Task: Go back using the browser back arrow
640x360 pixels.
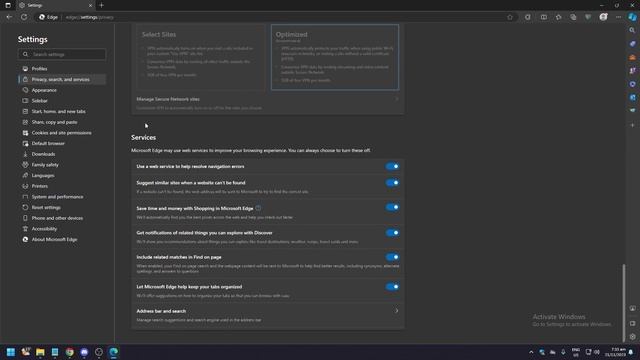Action: [x=9, y=17]
